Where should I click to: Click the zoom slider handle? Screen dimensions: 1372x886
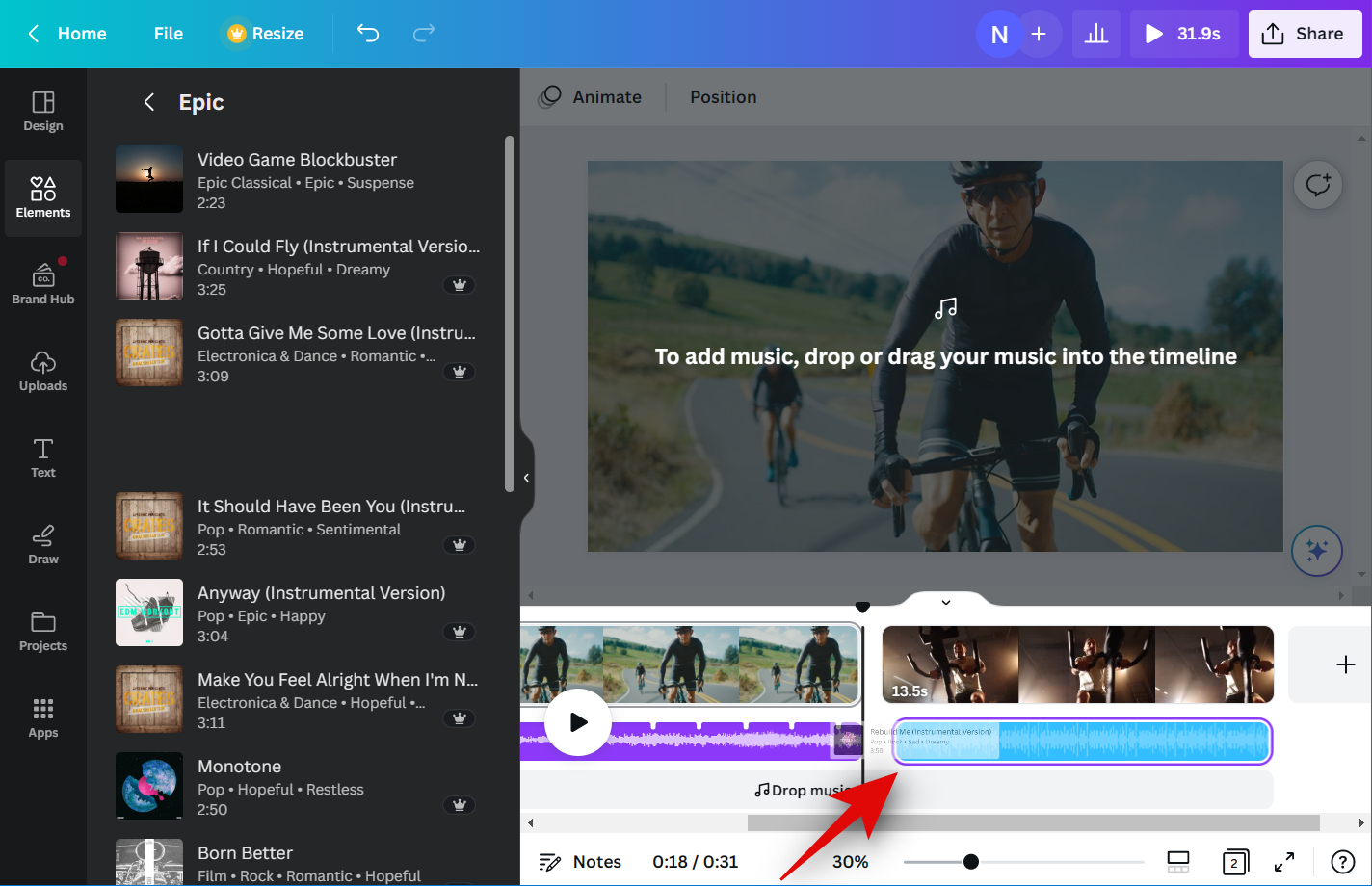971,861
